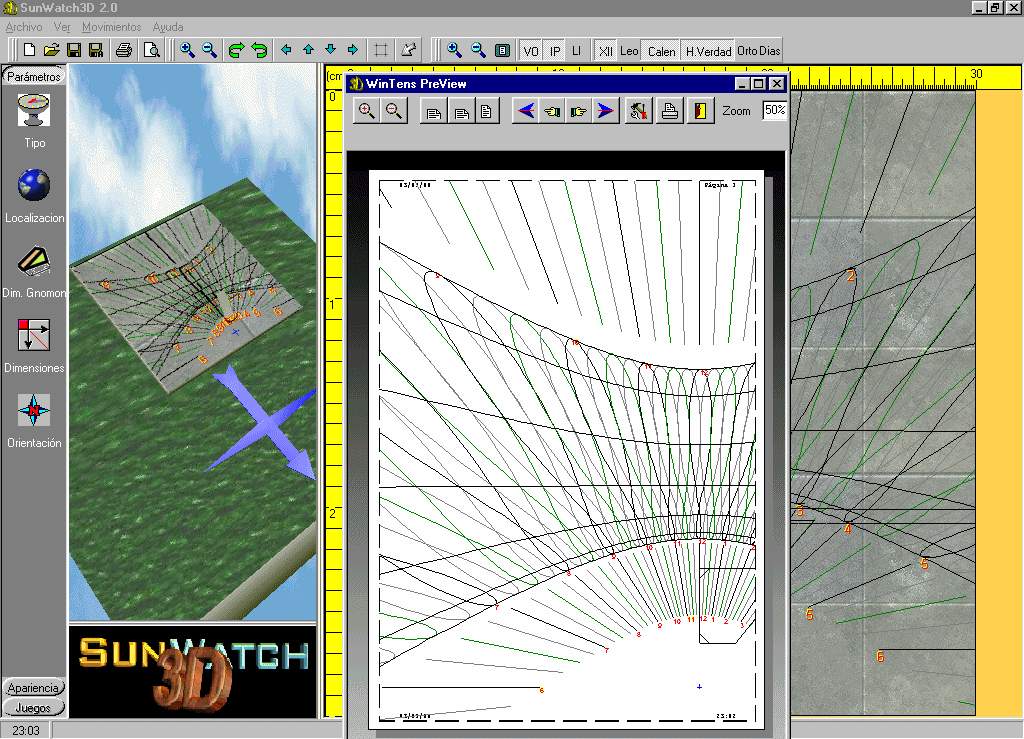Toggle the H.Verdad true time button

[707, 50]
